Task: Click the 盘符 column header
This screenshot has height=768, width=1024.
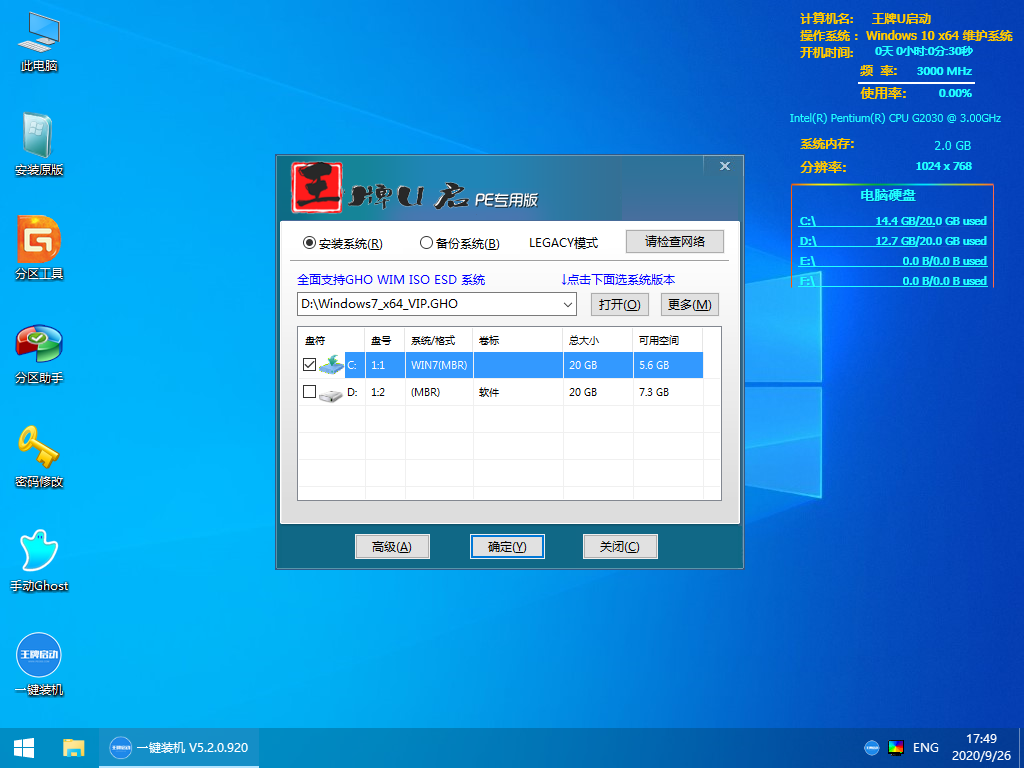Action: (x=331, y=340)
